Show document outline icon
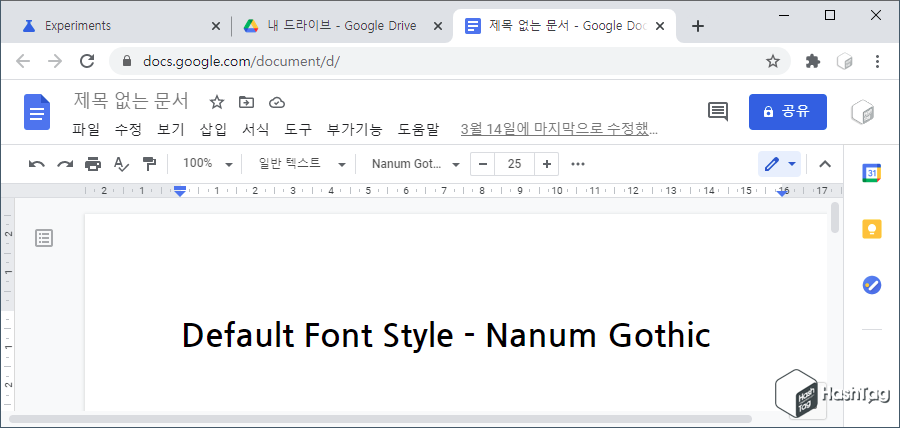The width and height of the screenshot is (900, 428). [44, 238]
